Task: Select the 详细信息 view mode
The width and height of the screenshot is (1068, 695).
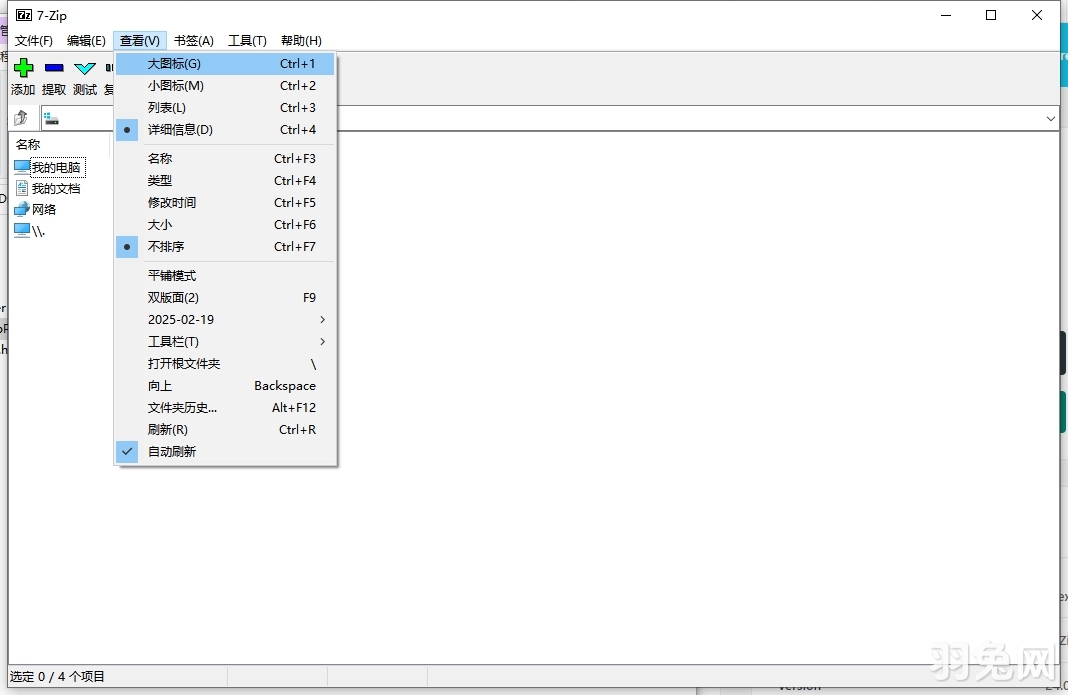Action: (180, 129)
